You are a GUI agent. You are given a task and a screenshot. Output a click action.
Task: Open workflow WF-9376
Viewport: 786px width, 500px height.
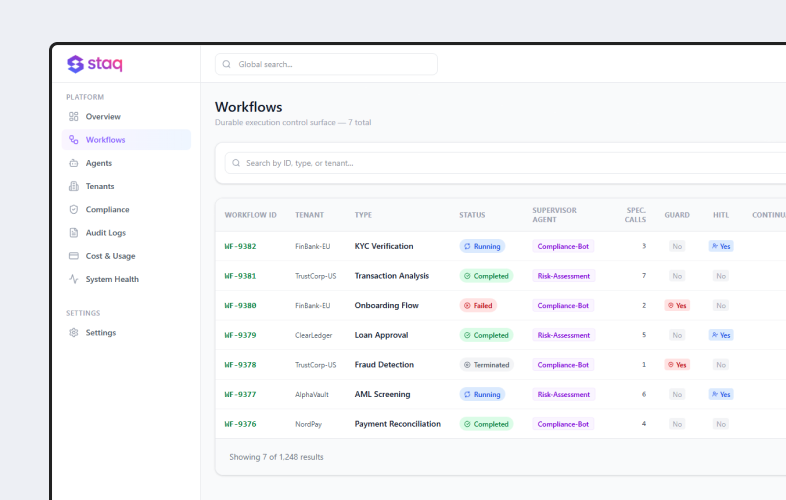coord(240,424)
